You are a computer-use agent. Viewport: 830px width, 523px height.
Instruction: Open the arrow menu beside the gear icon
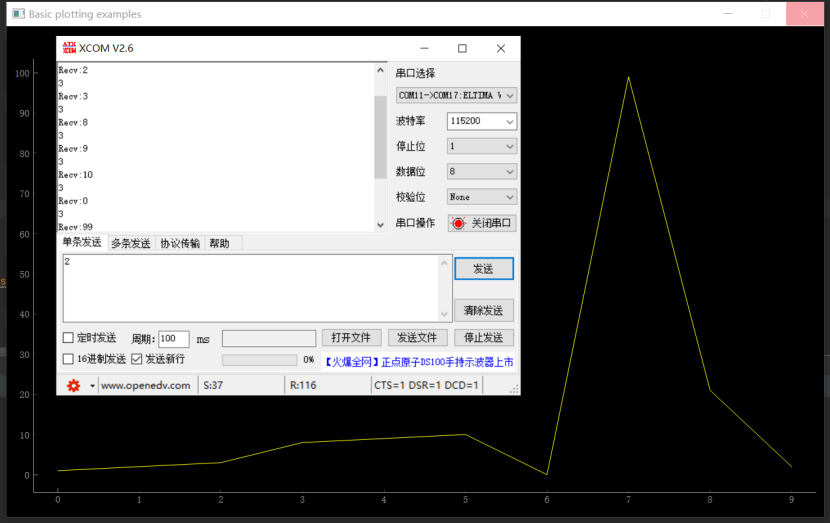92,385
